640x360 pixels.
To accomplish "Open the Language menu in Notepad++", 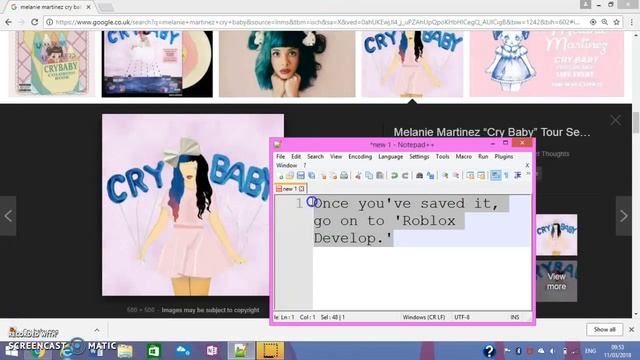I will pos(390,156).
